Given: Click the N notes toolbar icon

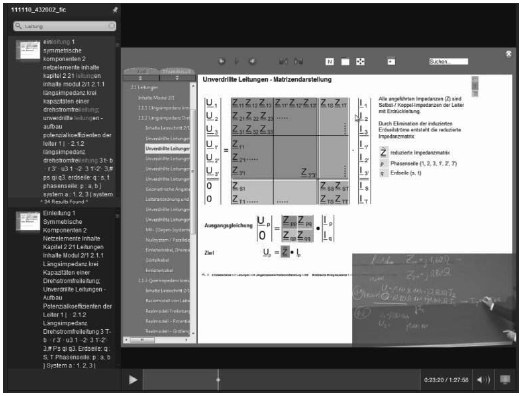Looking at the screenshot, I should (x=329, y=62).
